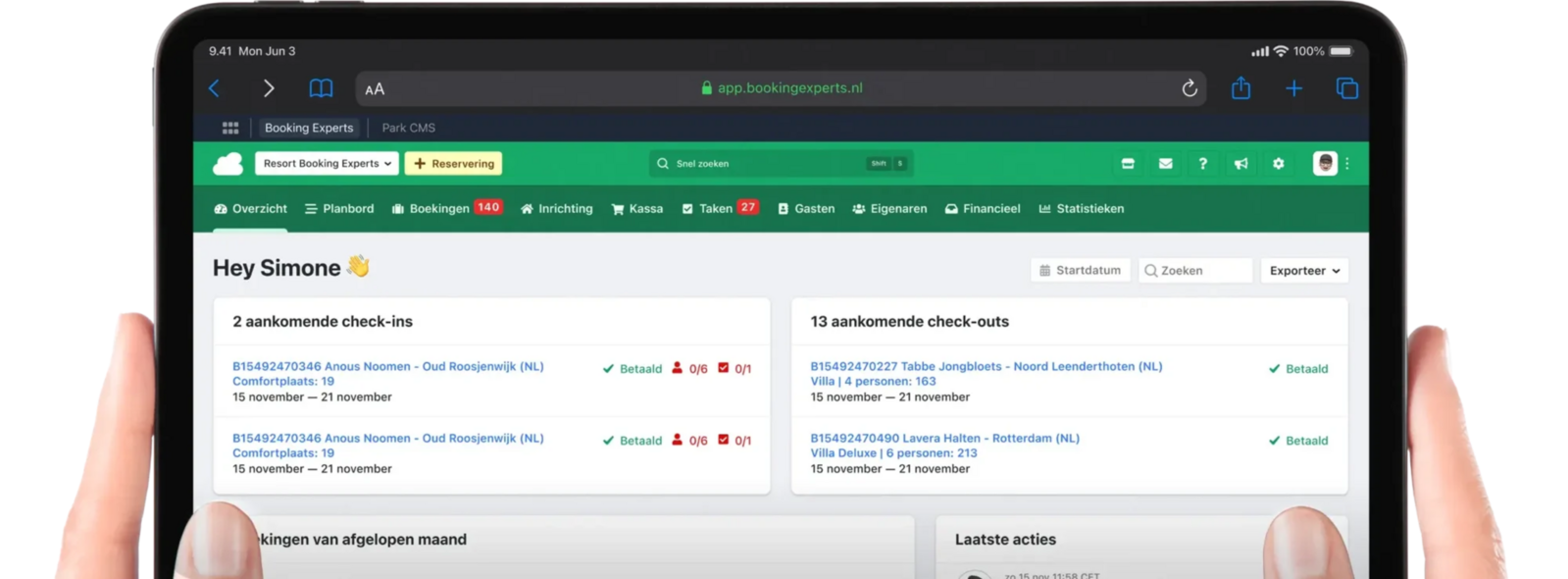The image size is (1568, 579).
Task: Go forward with Safari forward arrow
Action: coord(269,88)
